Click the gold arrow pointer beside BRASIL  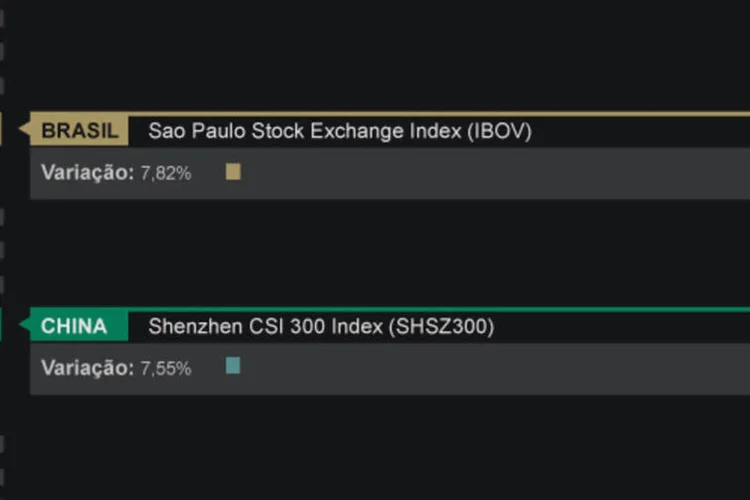pos(24,128)
